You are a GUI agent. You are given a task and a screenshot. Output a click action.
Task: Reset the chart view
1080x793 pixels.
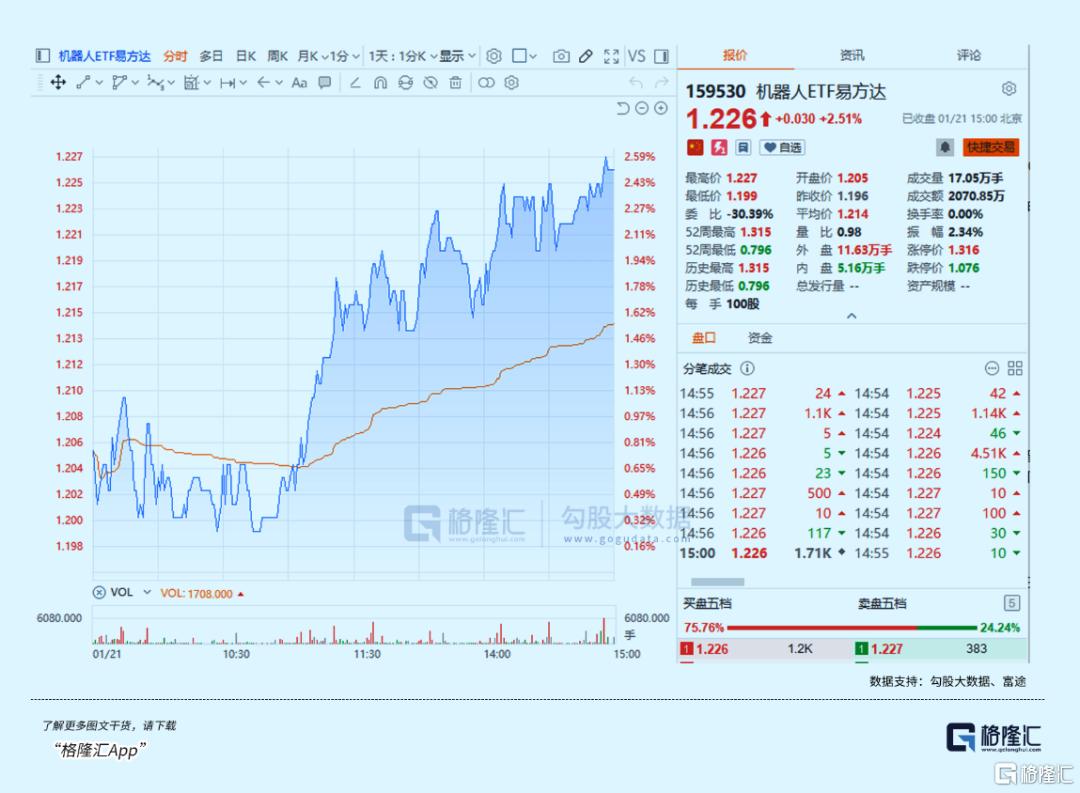[623, 108]
